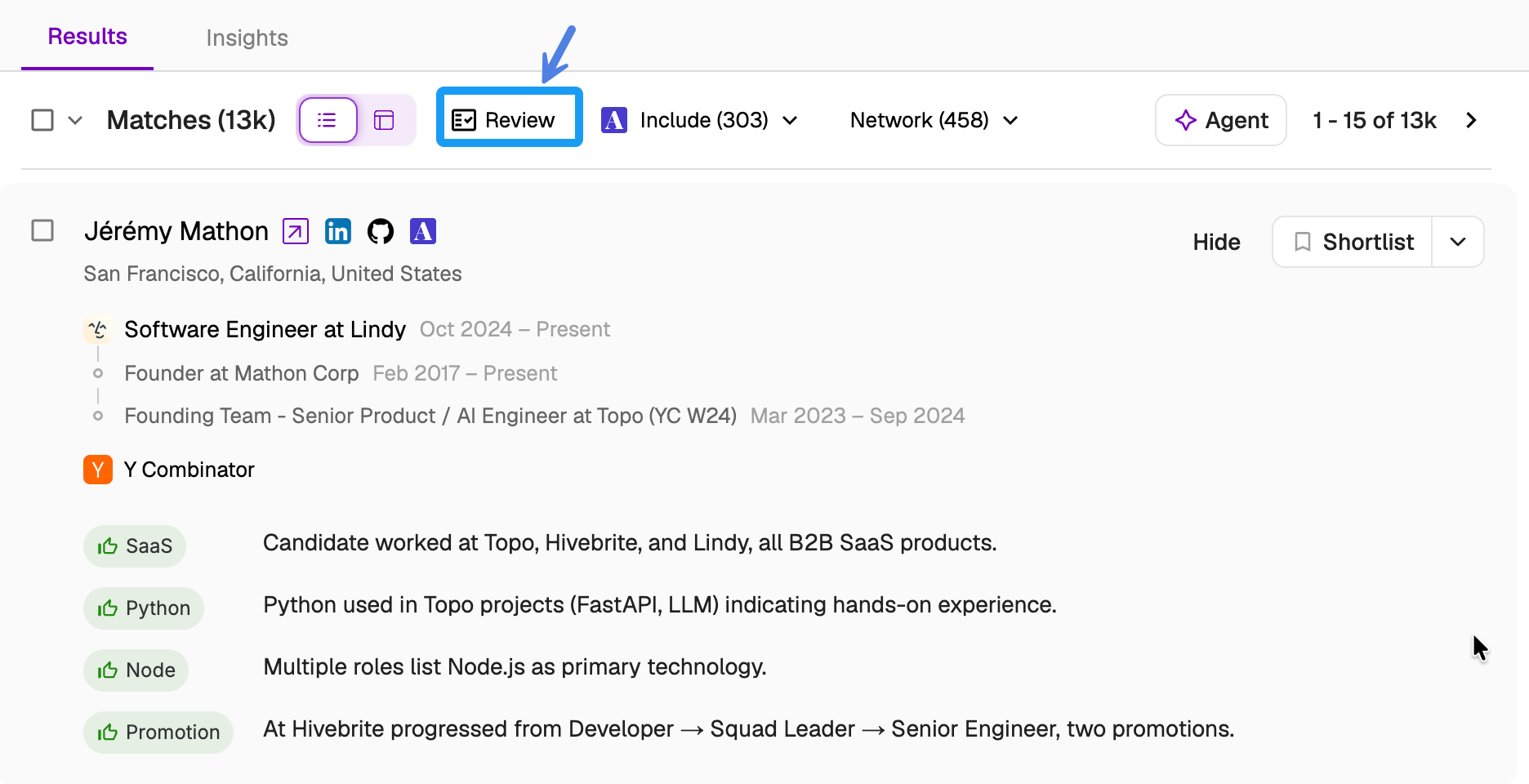Image resolution: width=1529 pixels, height=784 pixels.
Task: Open the Jérémy Mathon candidate name
Action: coord(176,231)
